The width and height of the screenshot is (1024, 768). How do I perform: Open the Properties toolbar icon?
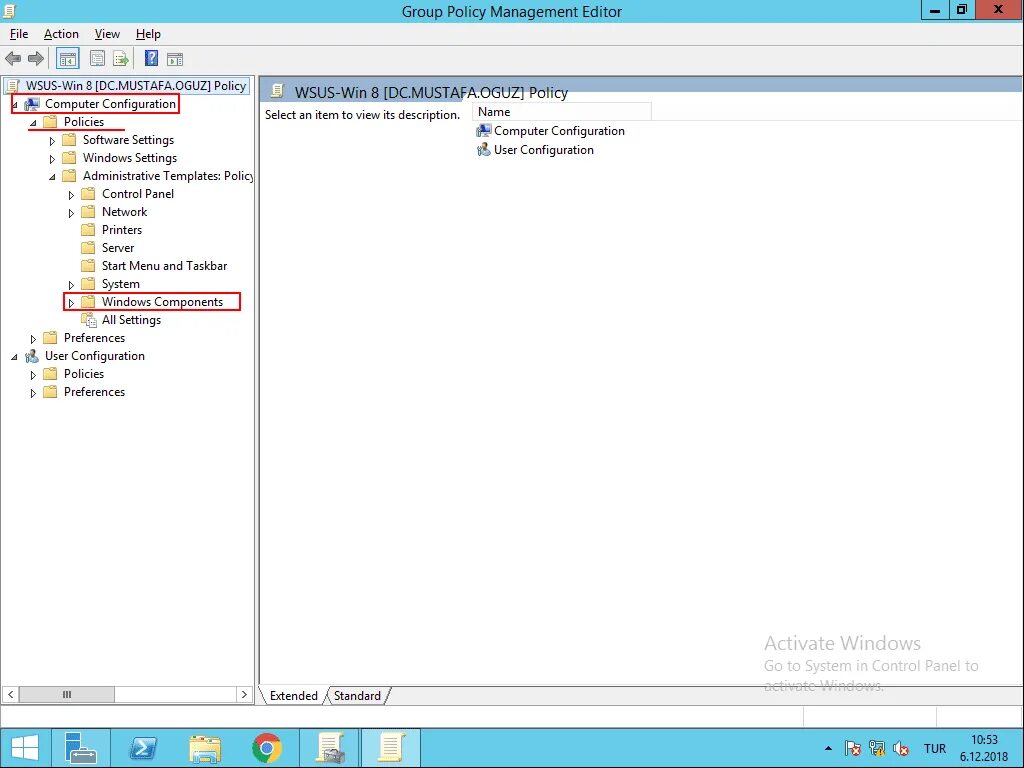coord(97,59)
